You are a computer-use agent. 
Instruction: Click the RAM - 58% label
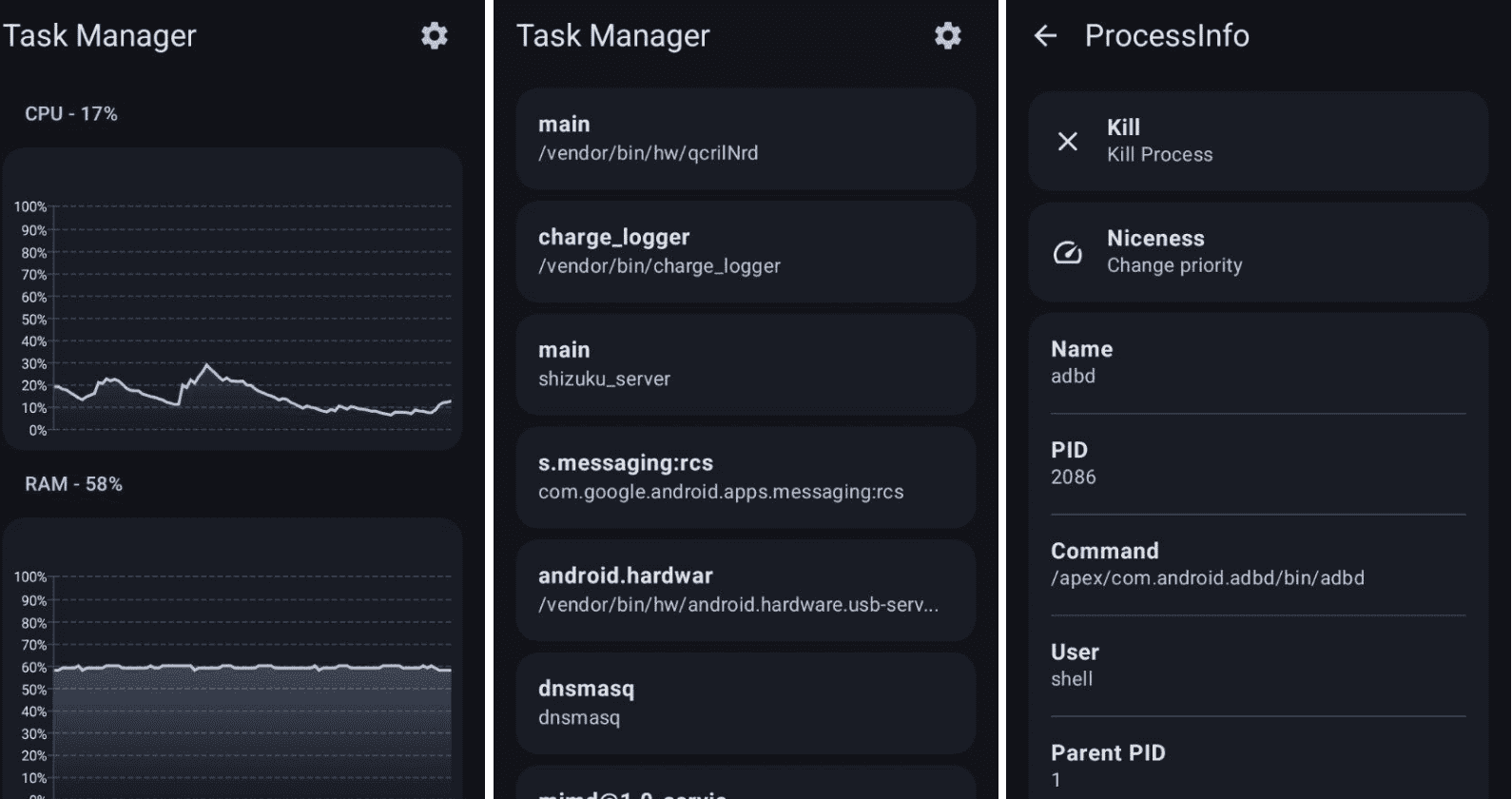click(x=73, y=484)
